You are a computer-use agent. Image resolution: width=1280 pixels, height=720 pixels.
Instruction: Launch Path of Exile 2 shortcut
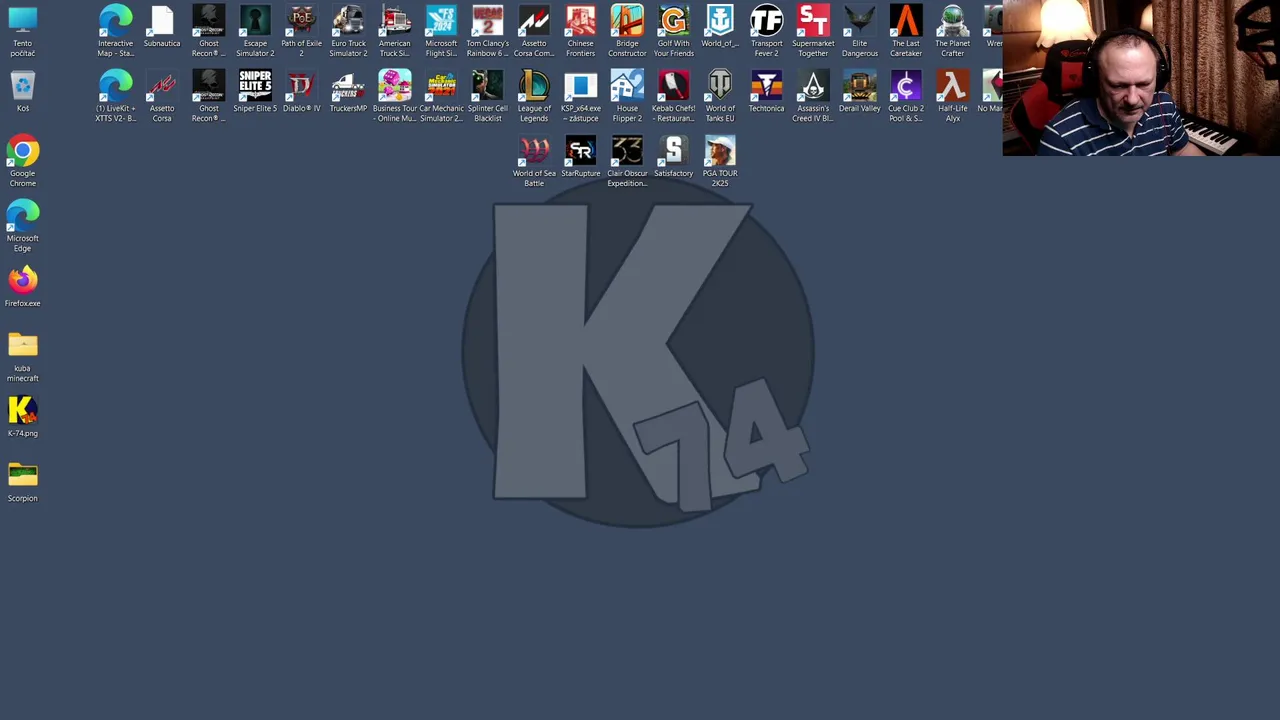pyautogui.click(x=301, y=30)
